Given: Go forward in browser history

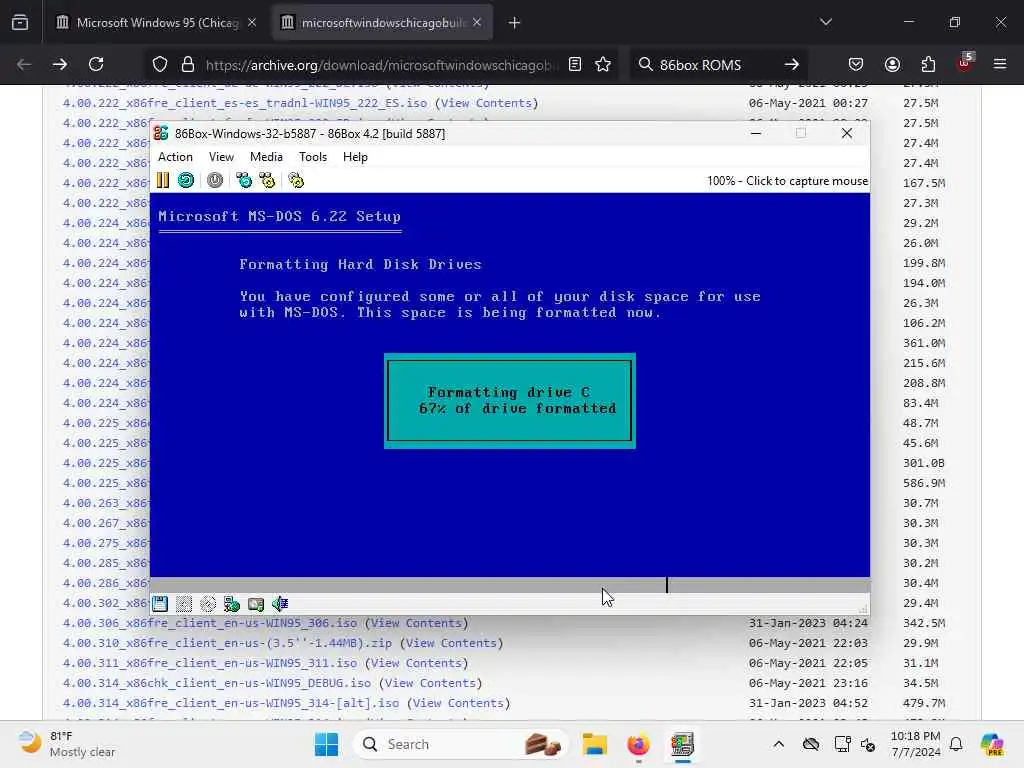Looking at the screenshot, I should (59, 64).
